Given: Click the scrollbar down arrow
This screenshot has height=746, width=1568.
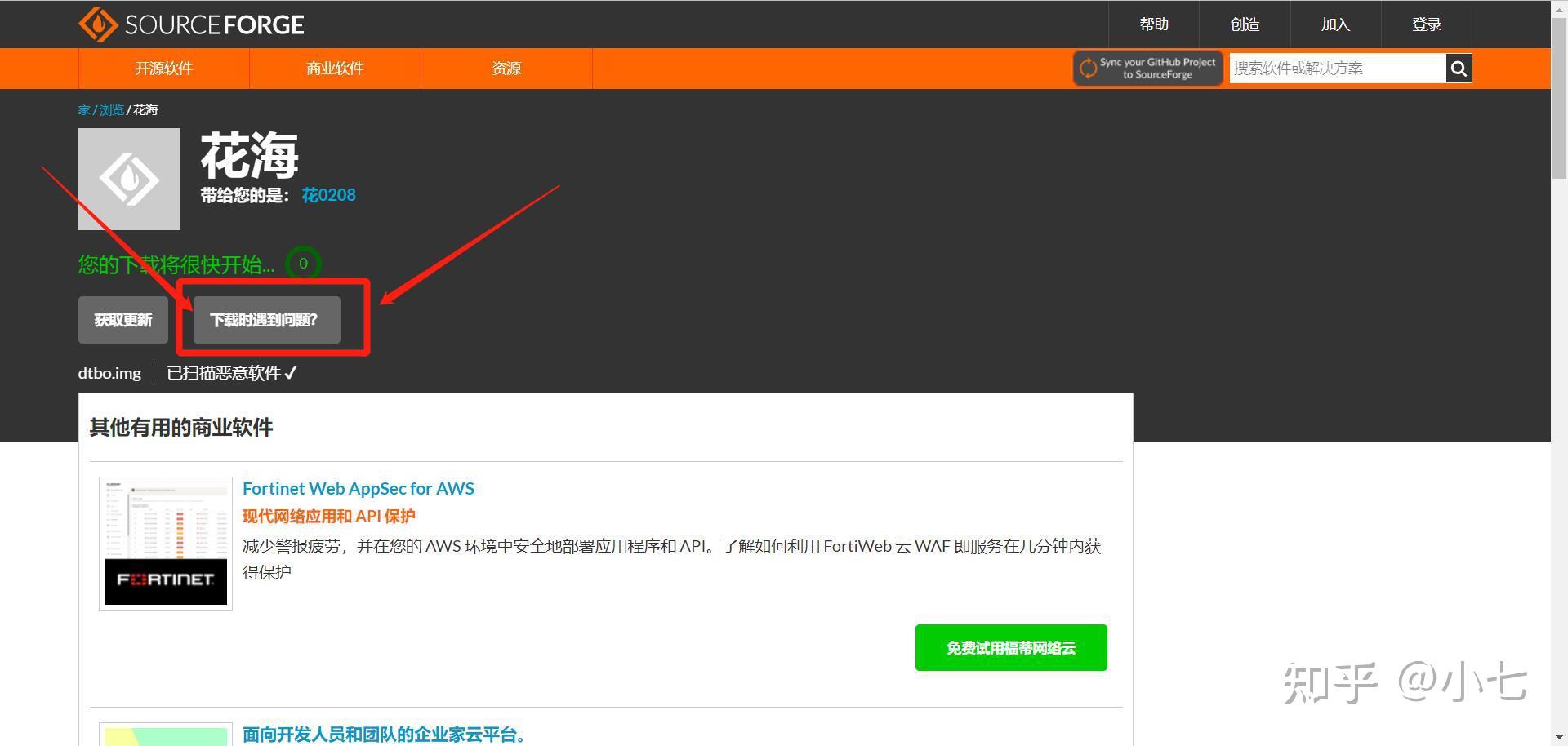Looking at the screenshot, I should (x=1559, y=739).
